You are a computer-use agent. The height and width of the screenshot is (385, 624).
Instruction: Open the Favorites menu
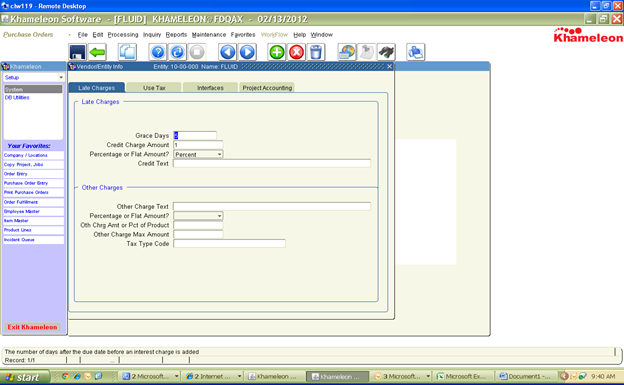click(243, 35)
